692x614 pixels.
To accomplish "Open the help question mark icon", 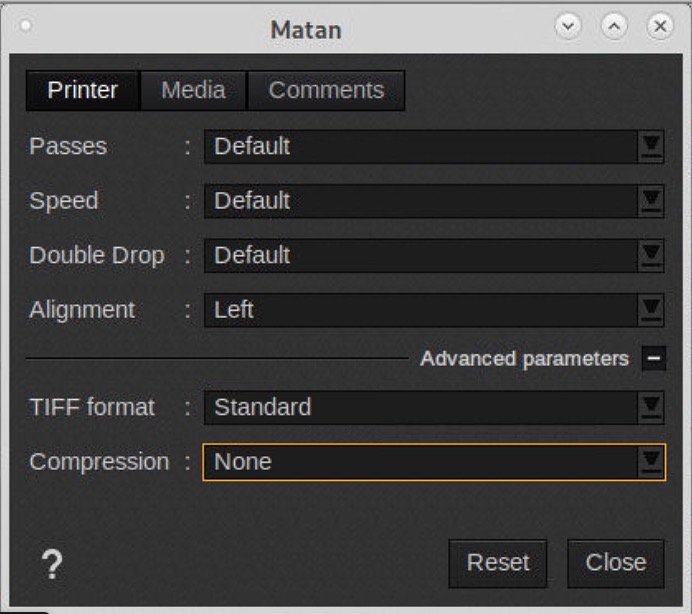I will (x=52, y=566).
